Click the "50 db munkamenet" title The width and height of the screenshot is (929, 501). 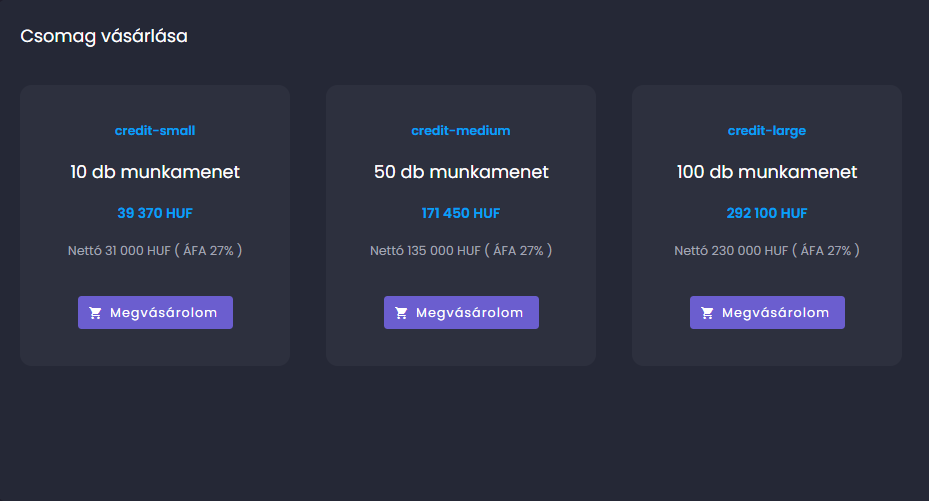click(461, 172)
